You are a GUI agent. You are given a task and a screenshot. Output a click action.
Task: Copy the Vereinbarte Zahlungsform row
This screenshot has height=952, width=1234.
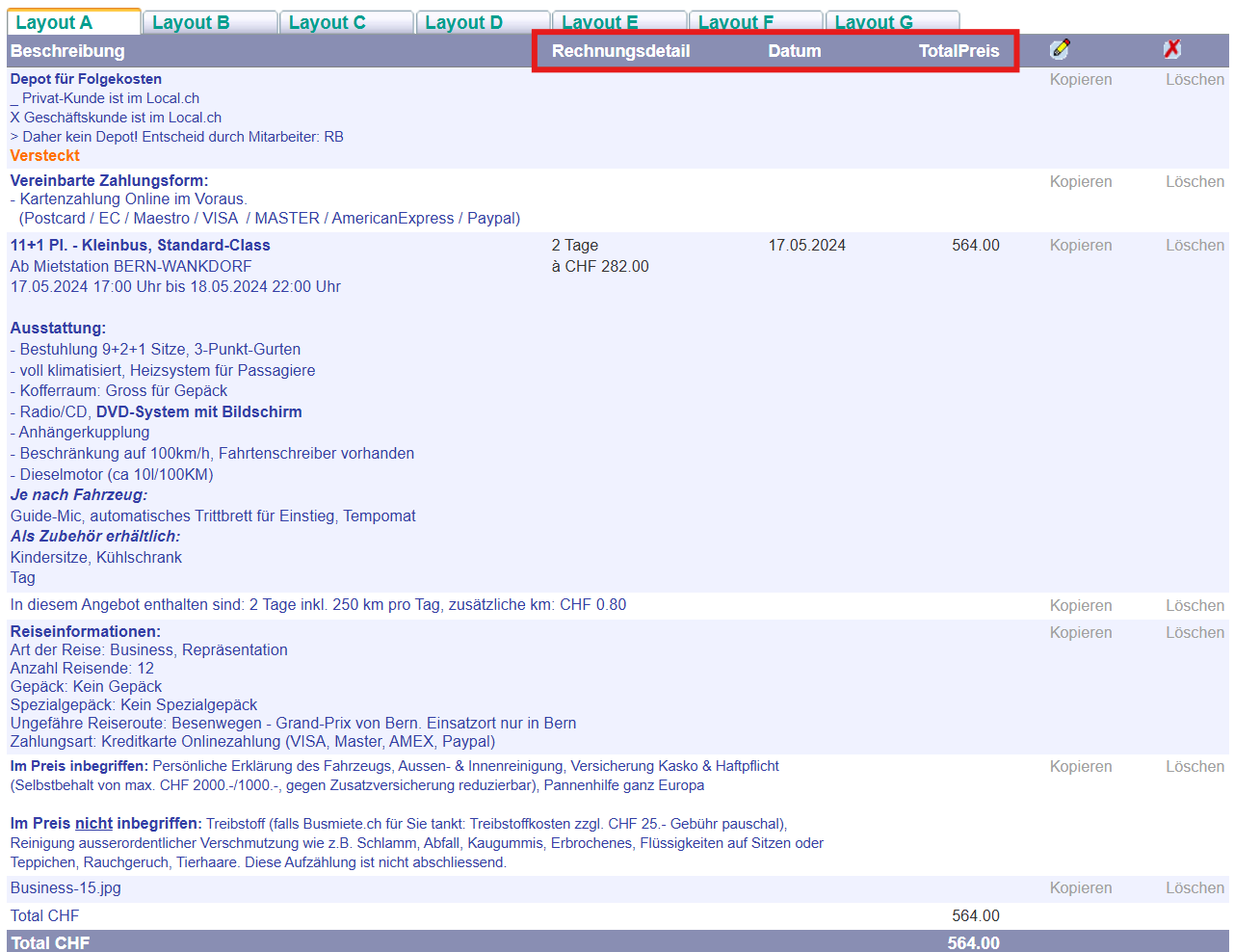1081,182
